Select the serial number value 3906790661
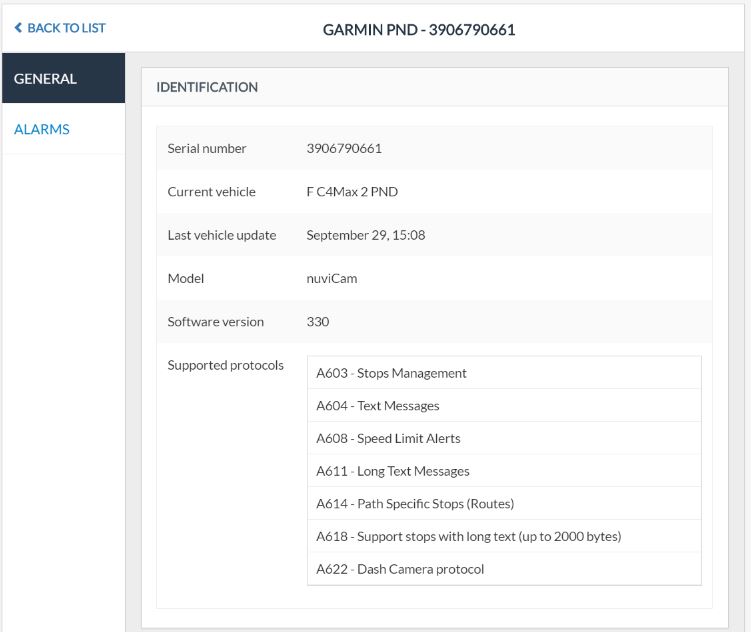Image resolution: width=751 pixels, height=632 pixels. [344, 148]
